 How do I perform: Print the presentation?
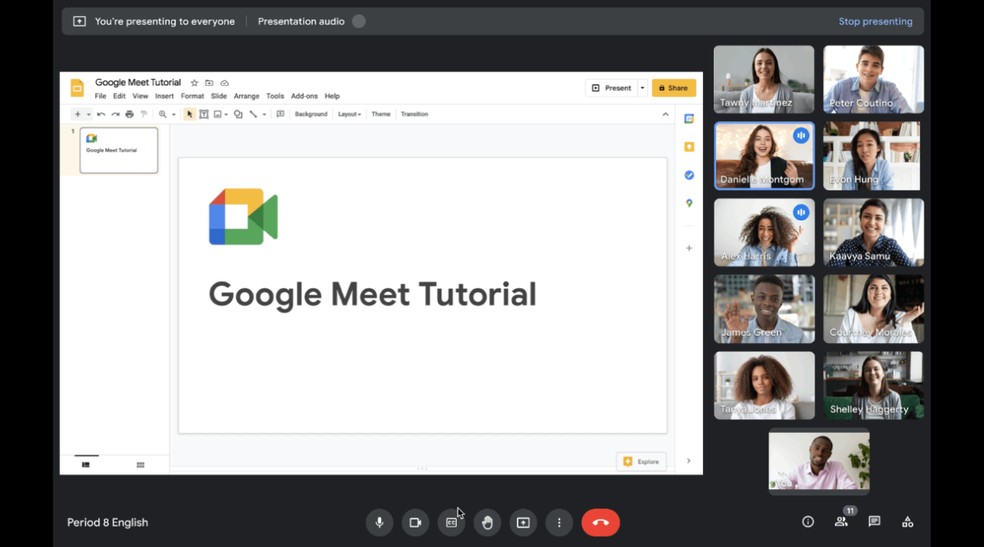[x=129, y=114]
